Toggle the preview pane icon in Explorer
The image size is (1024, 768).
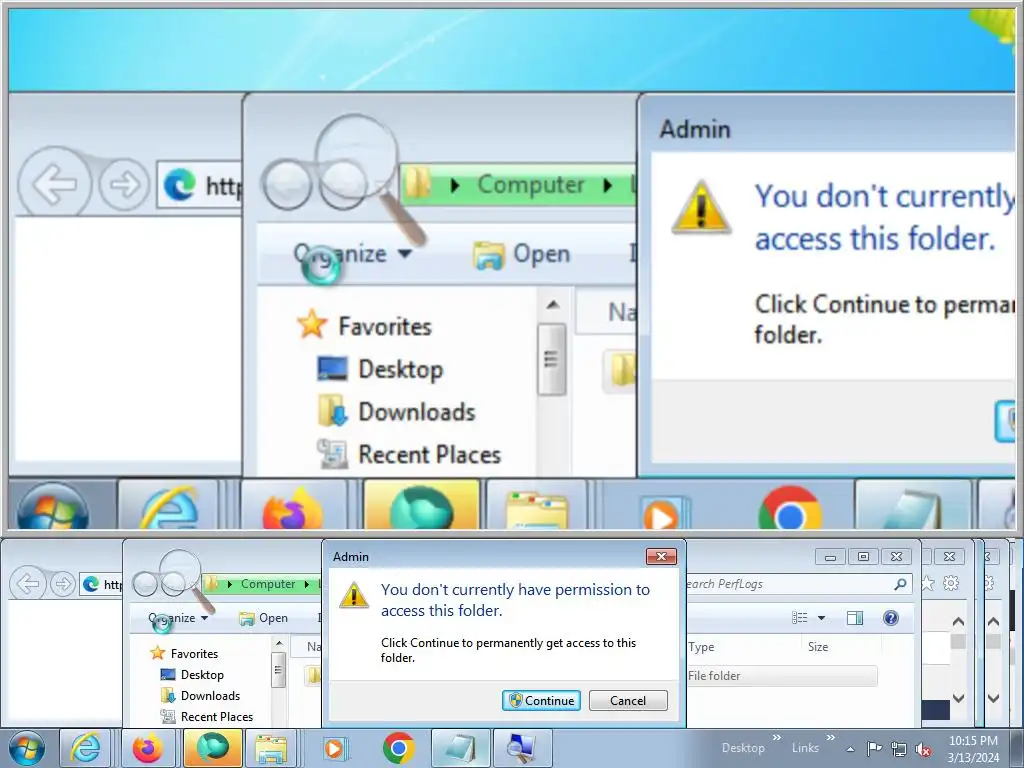tap(854, 618)
